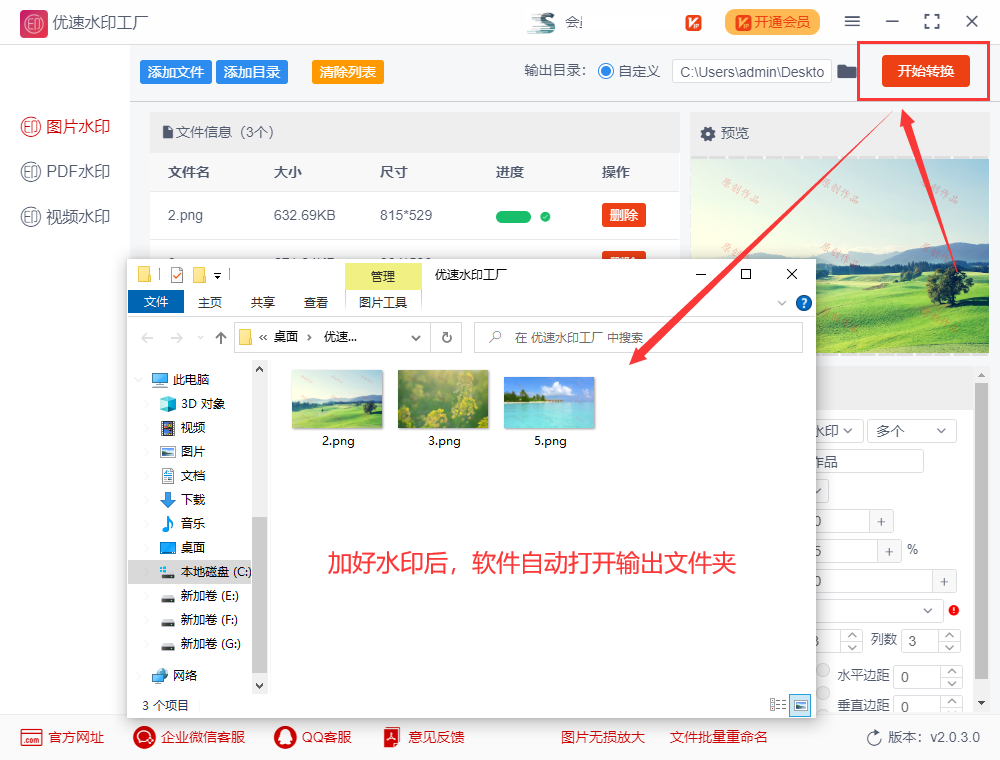Open 主页 tab in Explorer window

(210, 302)
